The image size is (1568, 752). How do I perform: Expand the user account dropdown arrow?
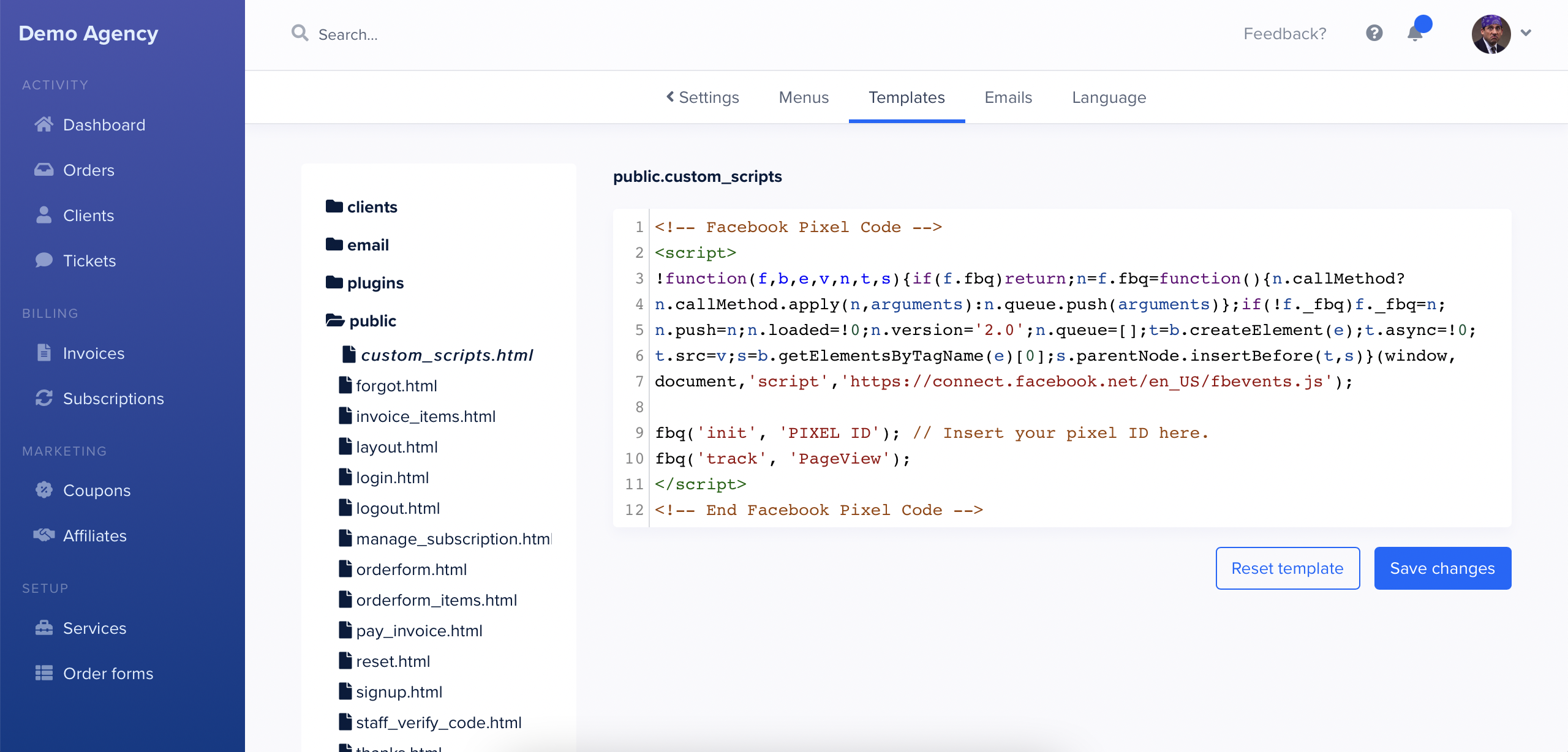click(1526, 33)
